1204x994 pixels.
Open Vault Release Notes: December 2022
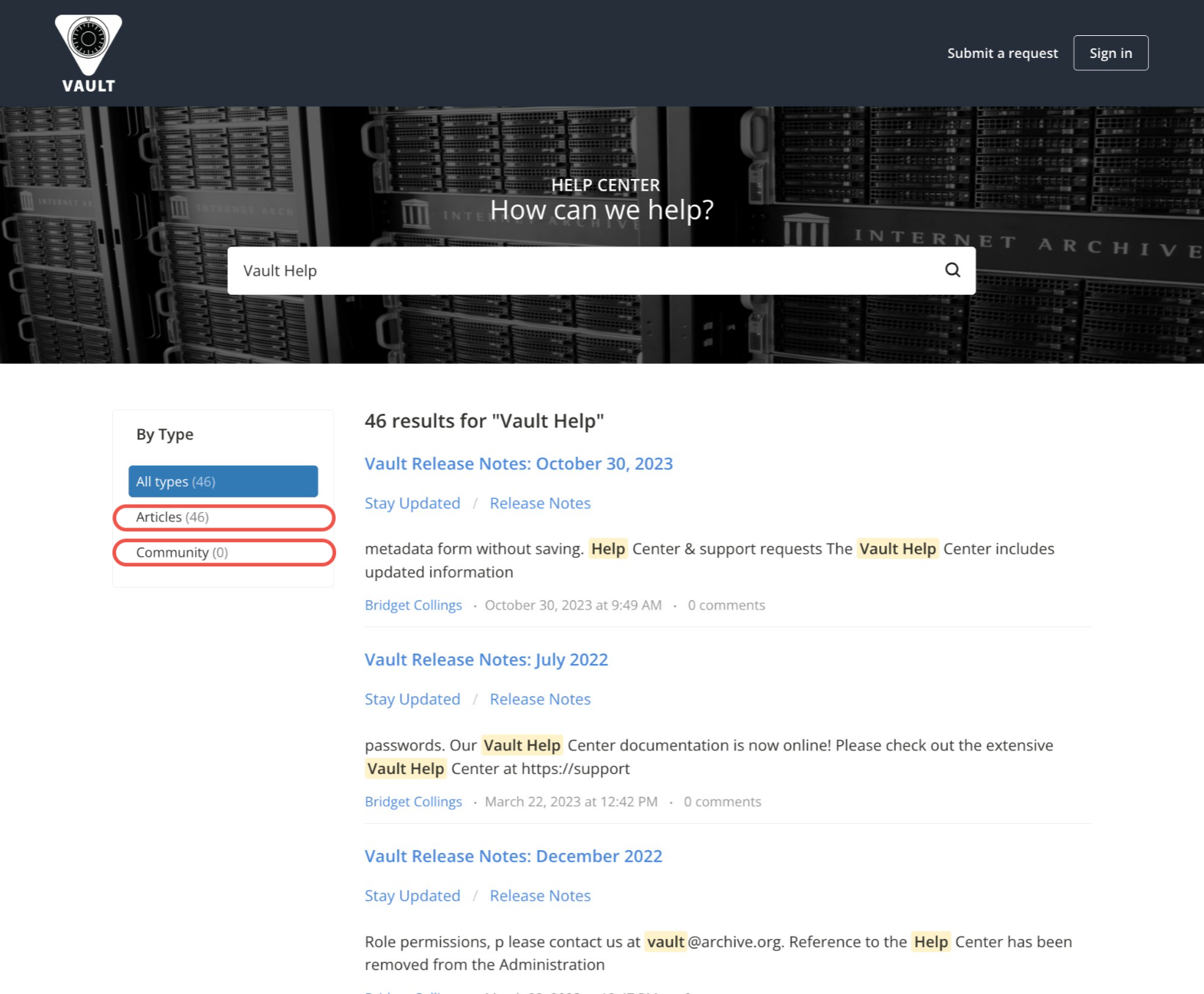[x=514, y=856]
